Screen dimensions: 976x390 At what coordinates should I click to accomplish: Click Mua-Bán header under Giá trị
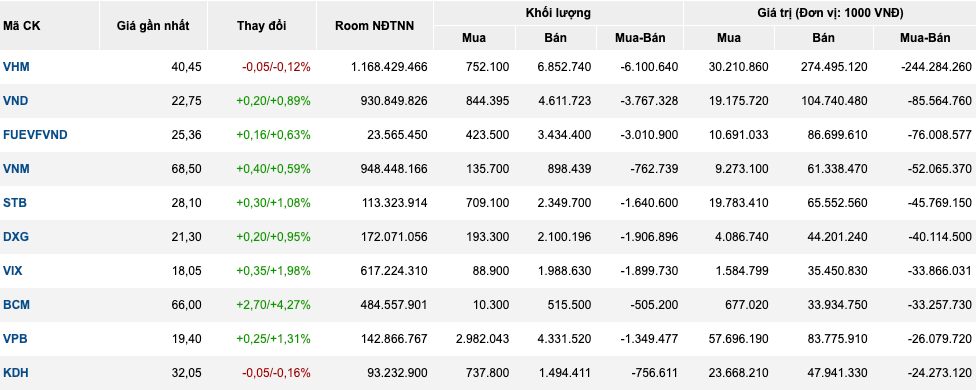925,38
